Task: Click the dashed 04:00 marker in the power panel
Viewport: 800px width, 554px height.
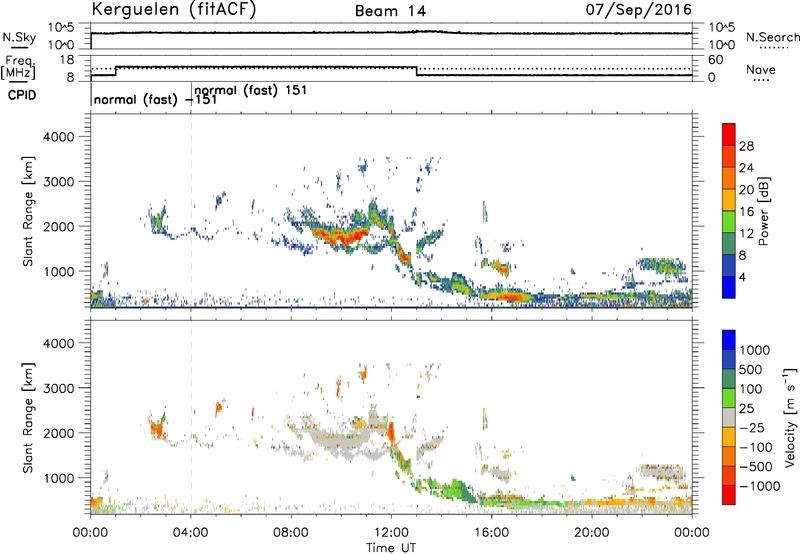Action: point(191,211)
